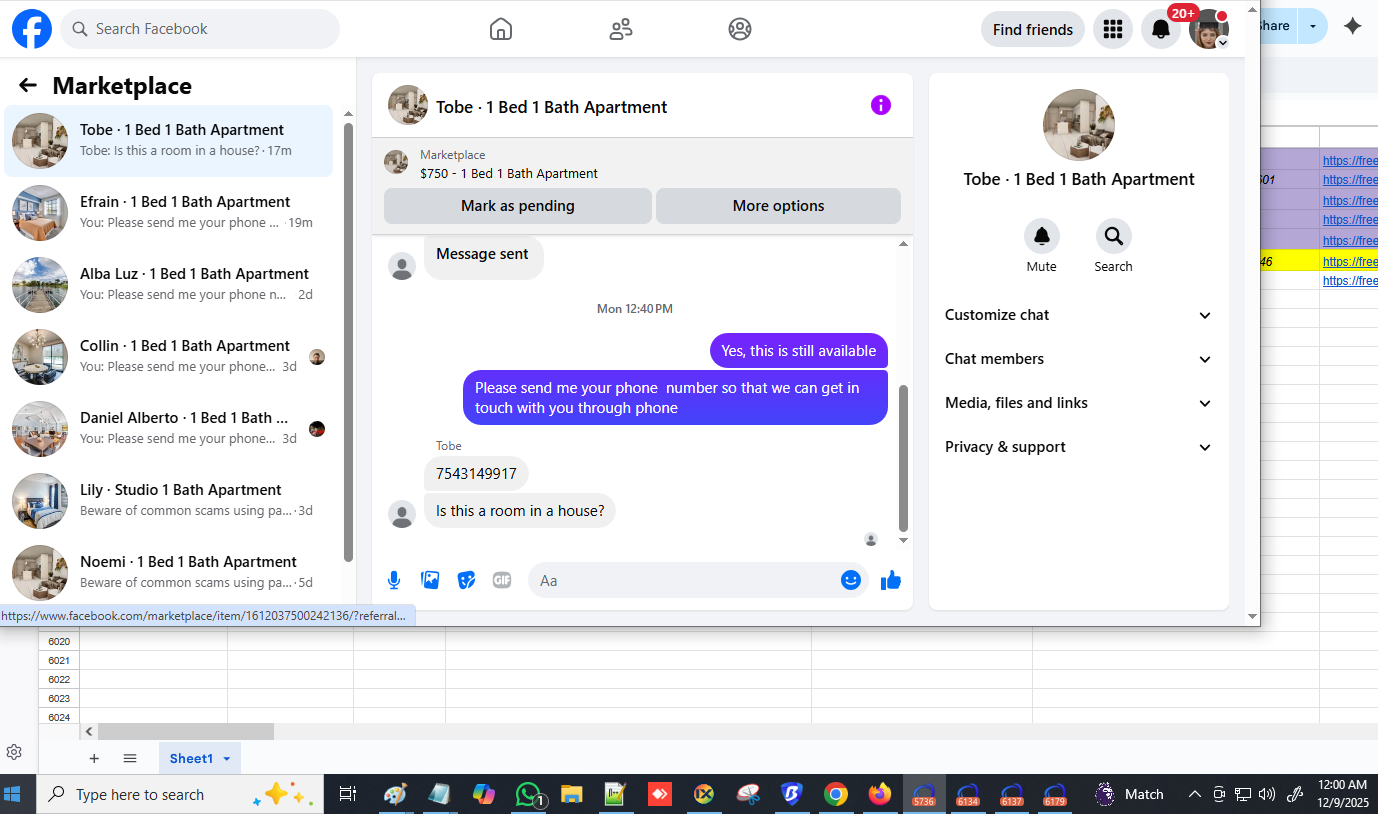Open the GIF picker icon
Screen dimensions: 1378x814
(502, 580)
